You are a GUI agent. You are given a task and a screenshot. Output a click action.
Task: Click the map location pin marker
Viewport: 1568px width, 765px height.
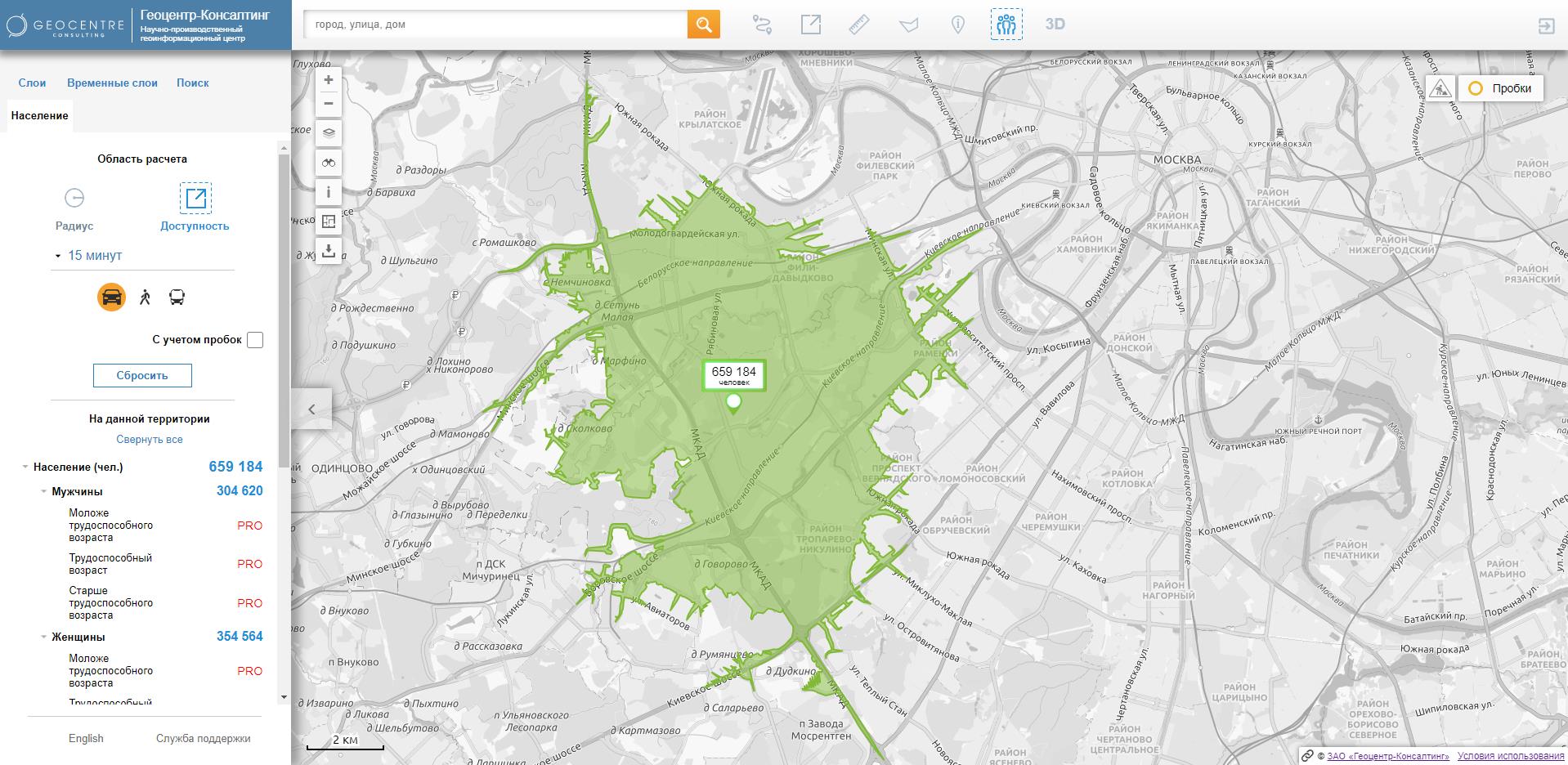[733, 402]
